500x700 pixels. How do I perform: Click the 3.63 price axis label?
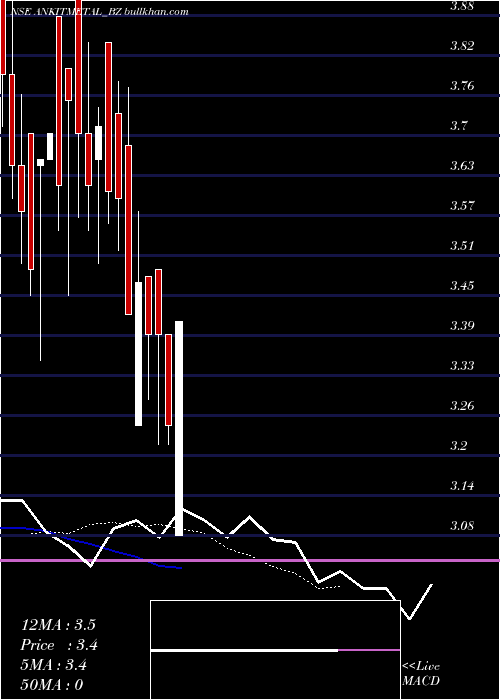click(x=464, y=166)
